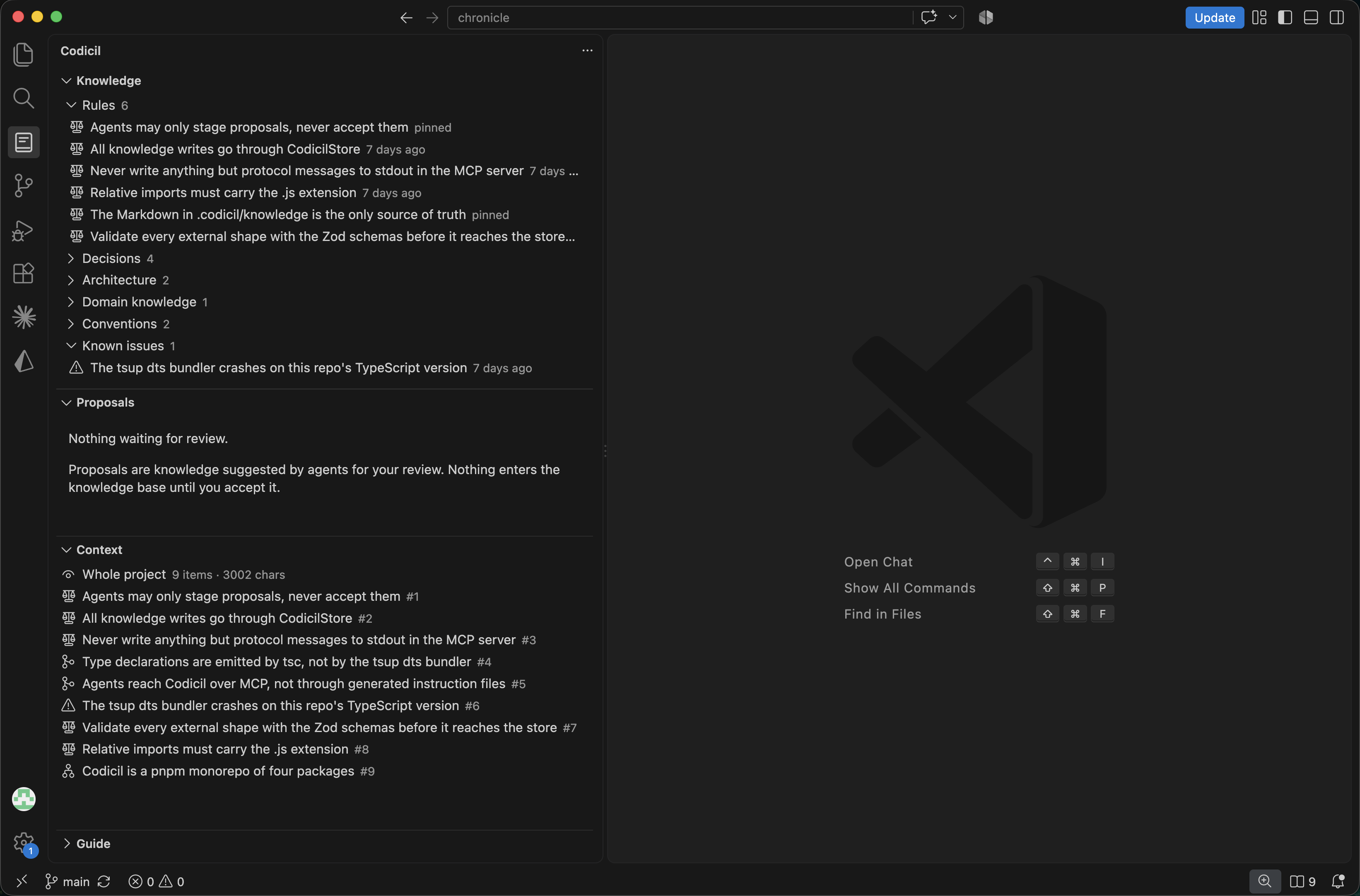Go forward with the right arrow

(432, 18)
